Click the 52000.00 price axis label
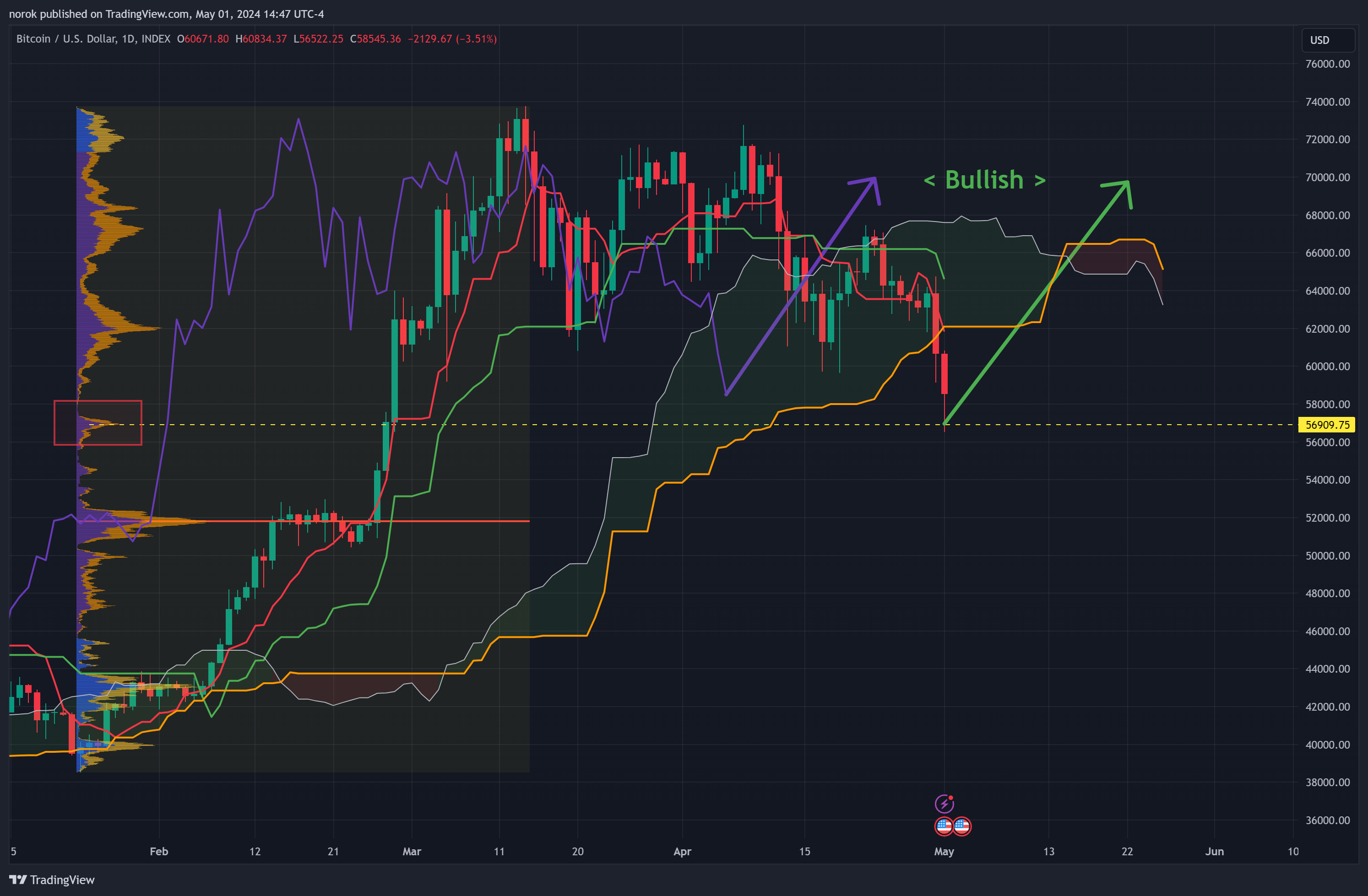This screenshot has width=1368, height=896. click(x=1327, y=518)
